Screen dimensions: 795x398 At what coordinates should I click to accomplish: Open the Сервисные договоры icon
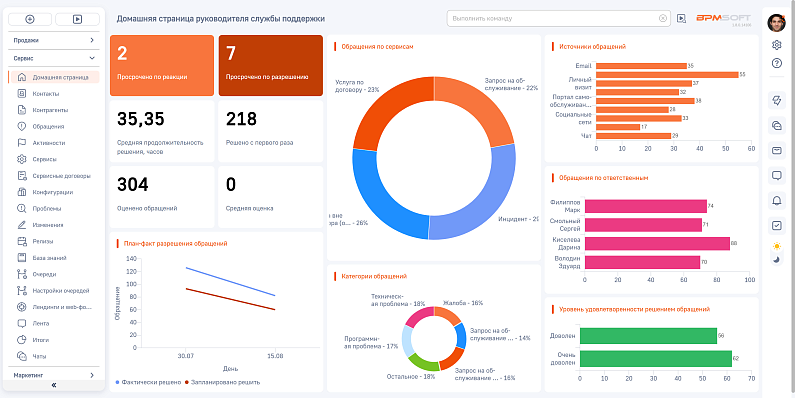(21, 176)
